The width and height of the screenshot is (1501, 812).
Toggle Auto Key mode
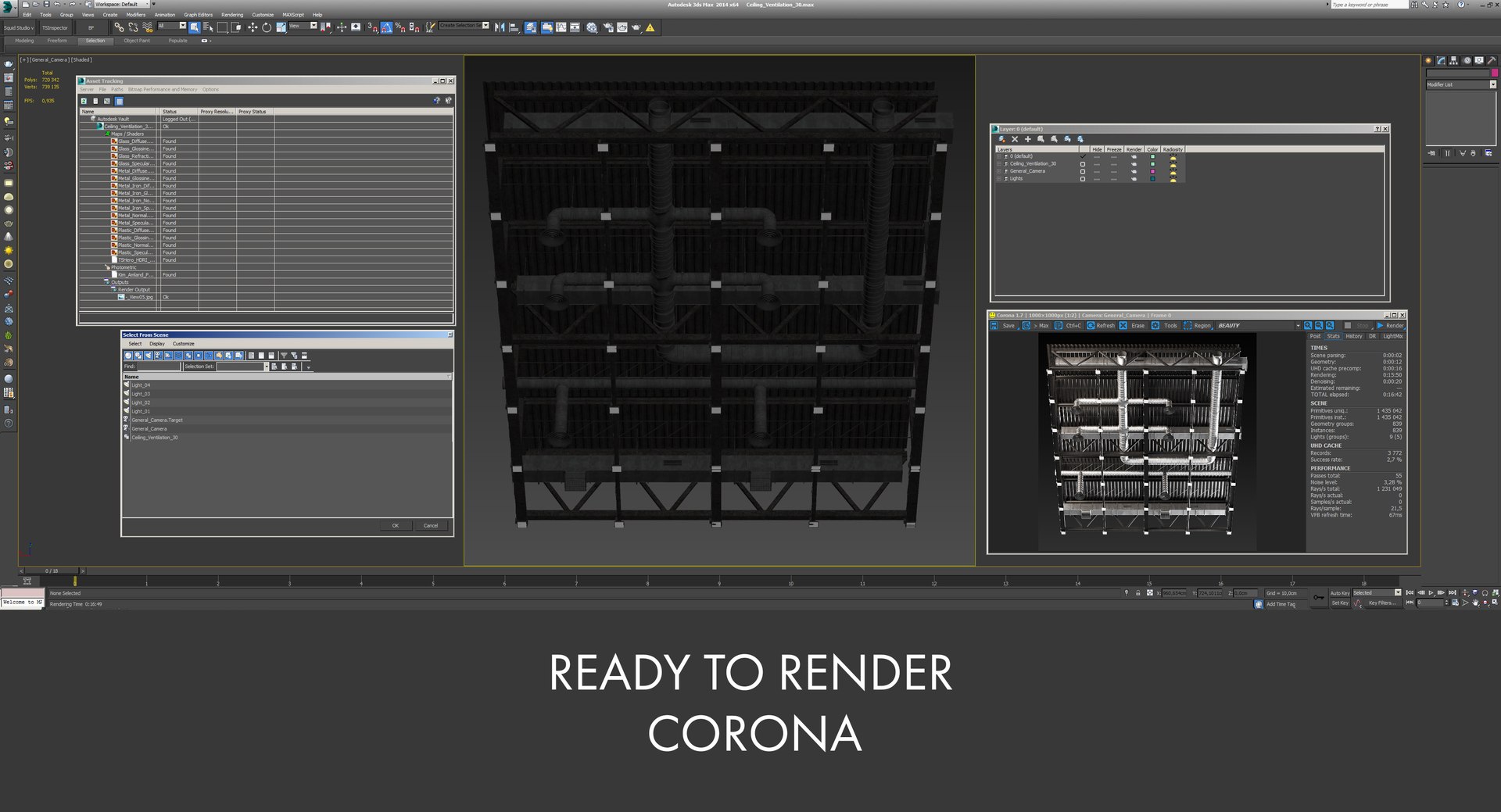coord(1340,593)
